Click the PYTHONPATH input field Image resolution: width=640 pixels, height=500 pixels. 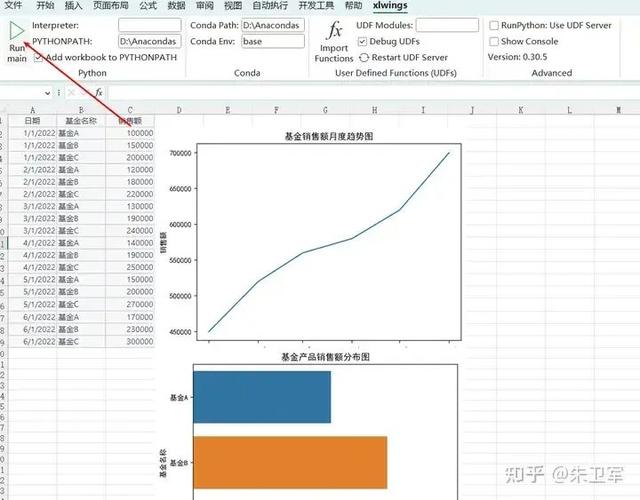(x=150, y=41)
